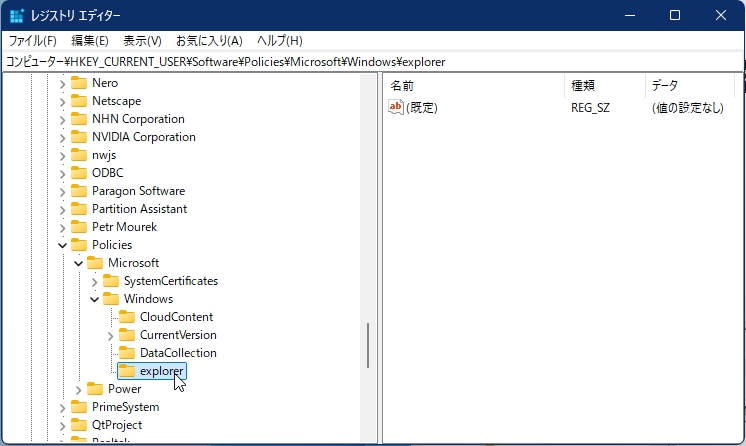Expand the CurrentVersion key
746x446 pixels.
point(110,335)
